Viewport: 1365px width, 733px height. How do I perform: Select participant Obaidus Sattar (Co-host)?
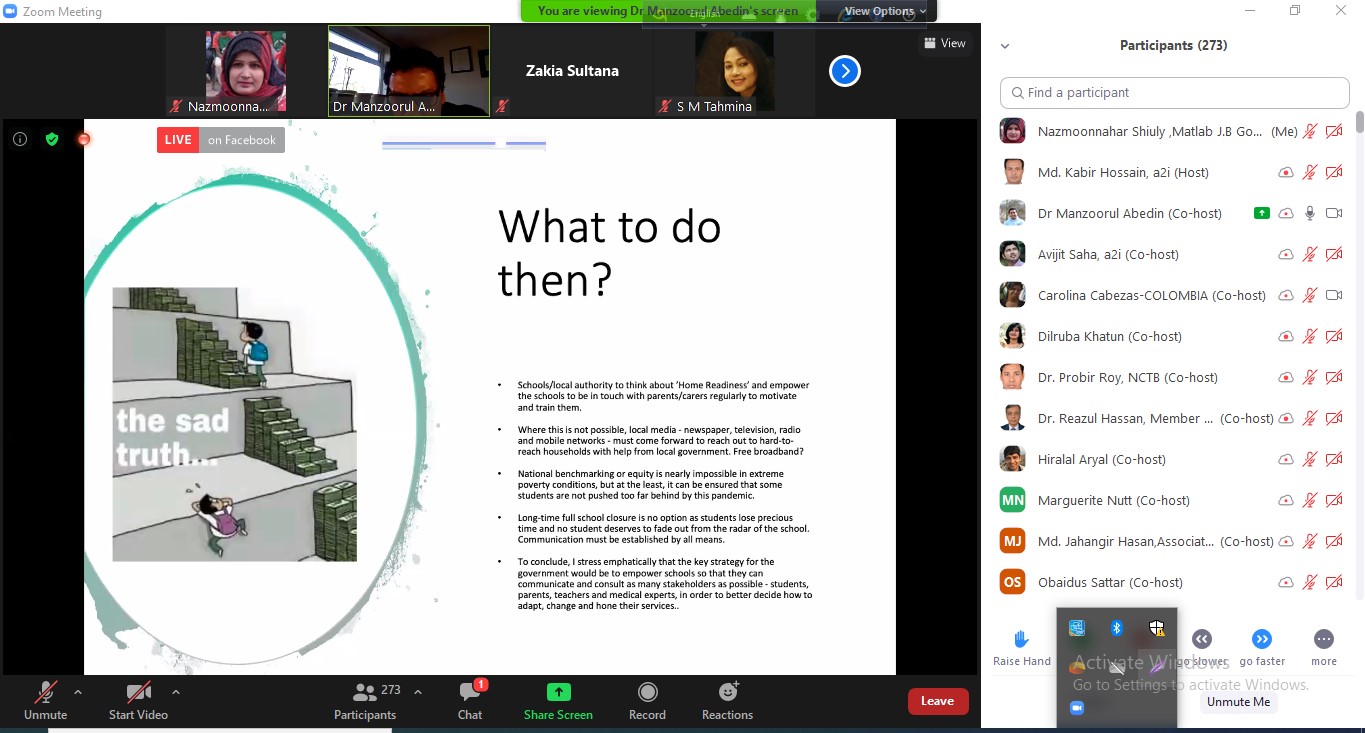pyautogui.click(x=1171, y=582)
